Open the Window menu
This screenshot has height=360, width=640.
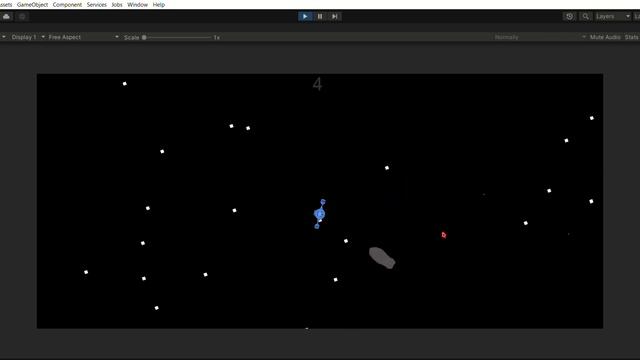coord(138,4)
